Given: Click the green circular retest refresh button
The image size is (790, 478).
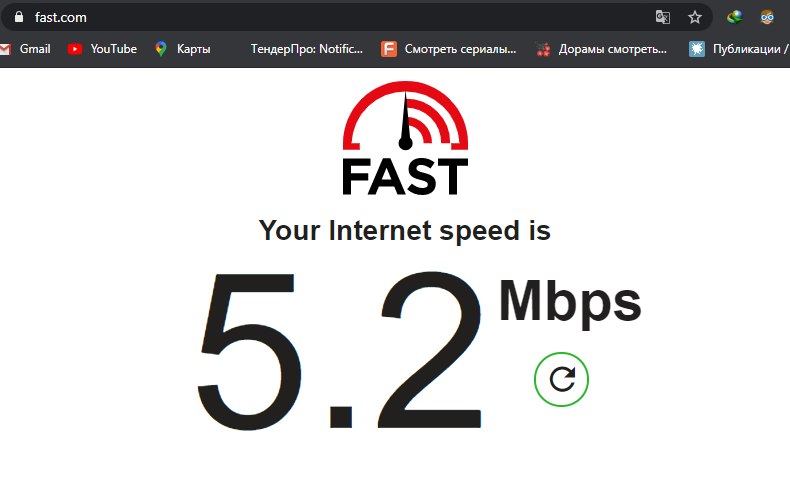Looking at the screenshot, I should coord(561,379).
